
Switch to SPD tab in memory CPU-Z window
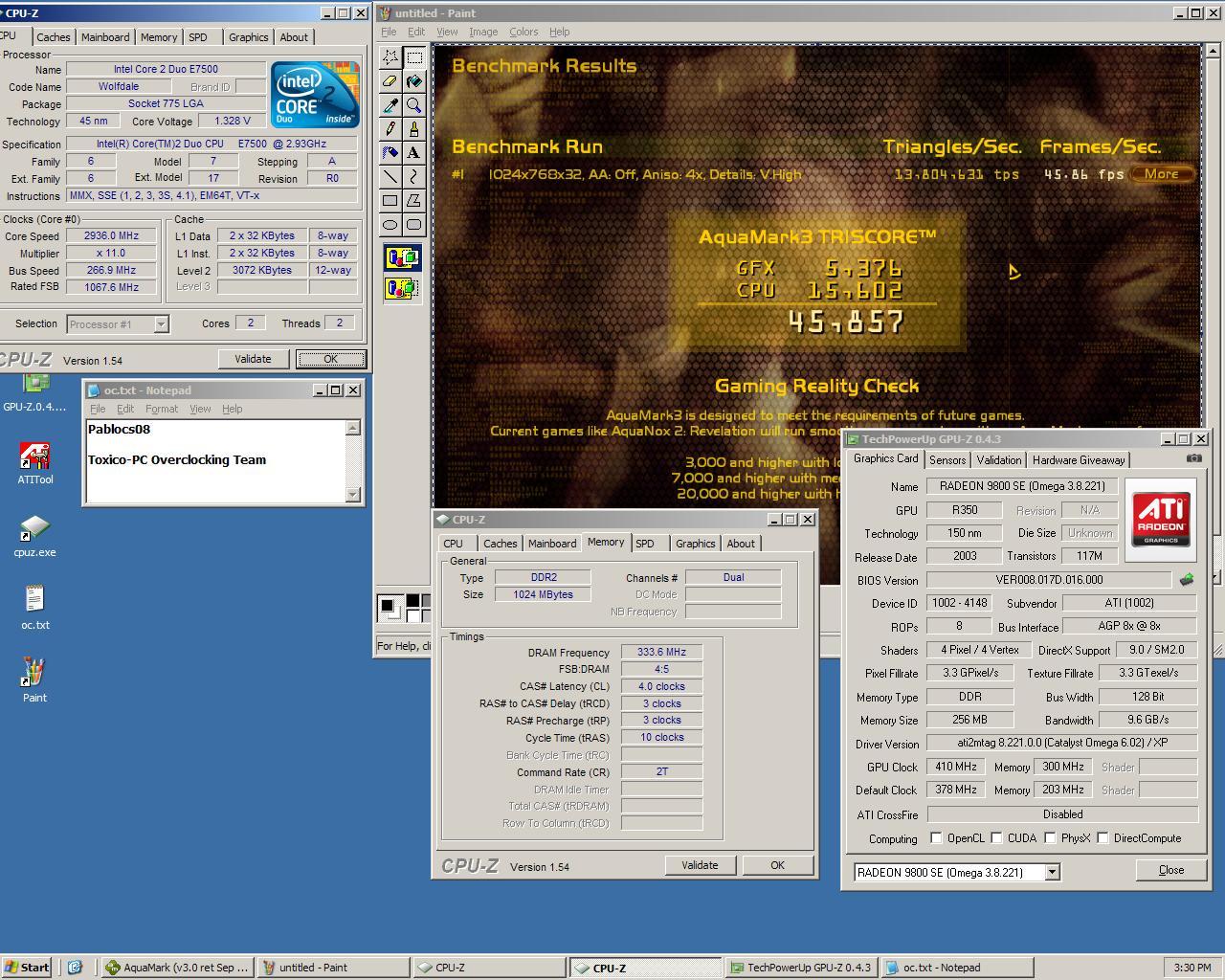pyautogui.click(x=645, y=544)
